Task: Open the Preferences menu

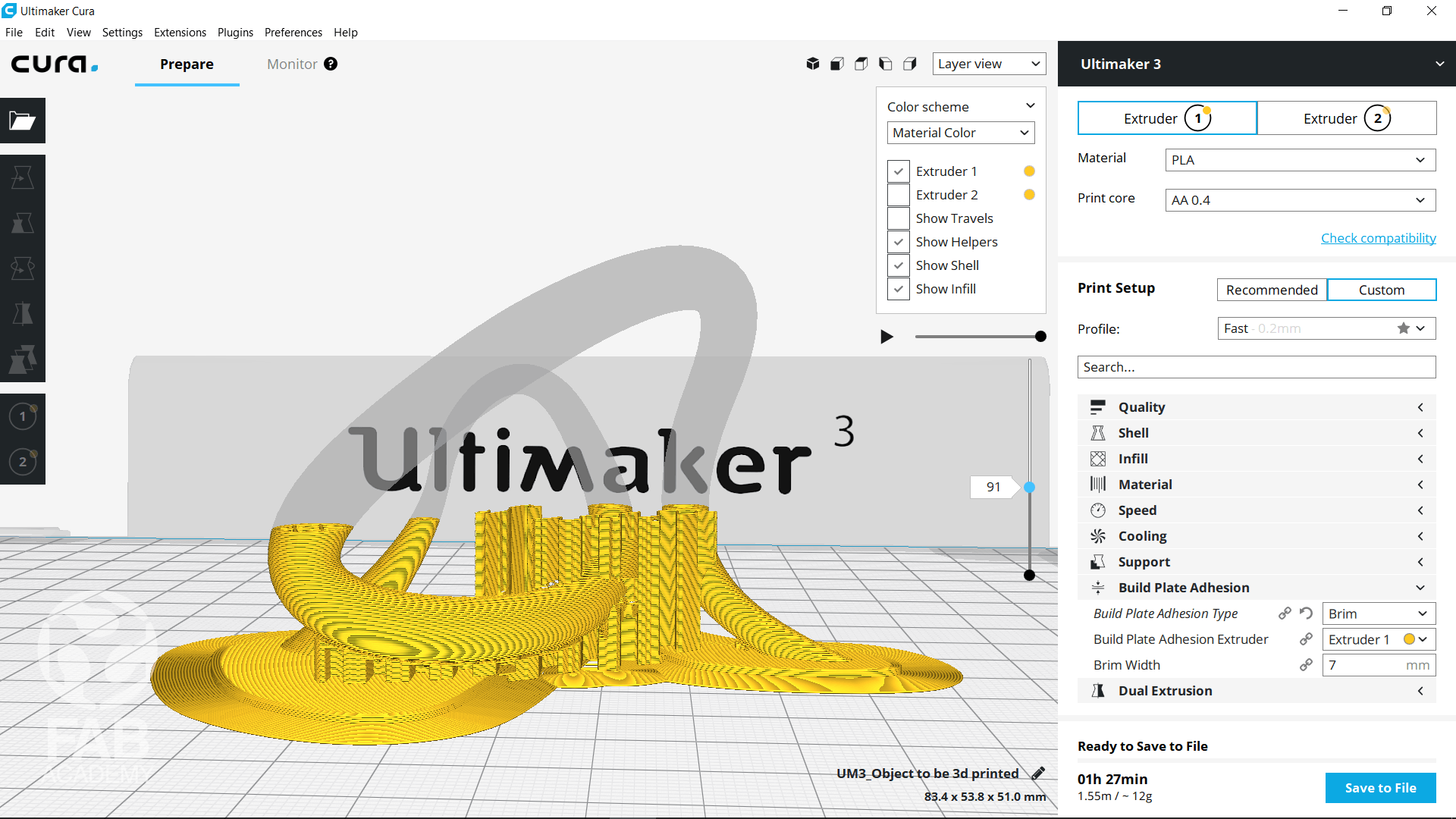Action: point(293,33)
